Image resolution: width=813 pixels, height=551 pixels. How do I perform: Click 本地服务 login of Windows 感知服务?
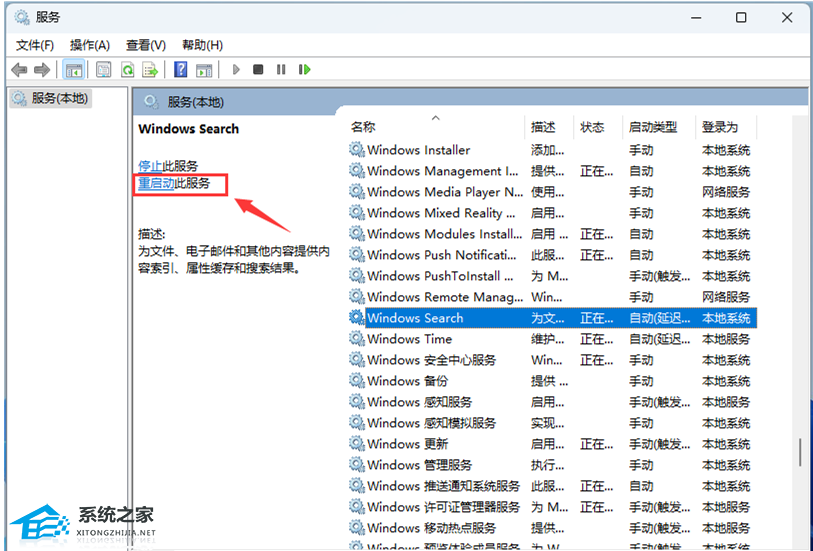(726, 402)
